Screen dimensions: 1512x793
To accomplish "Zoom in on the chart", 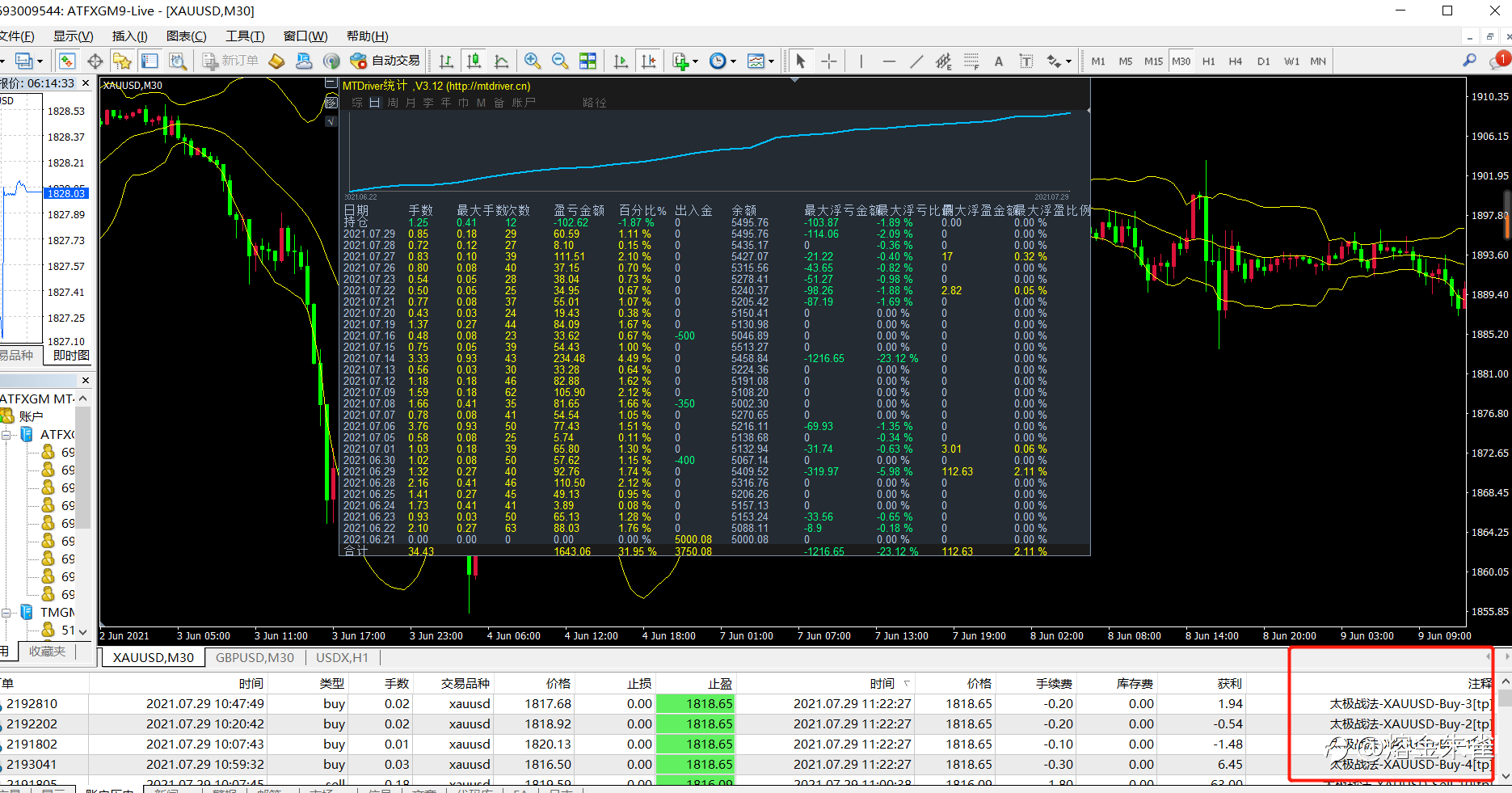I will [x=533, y=61].
